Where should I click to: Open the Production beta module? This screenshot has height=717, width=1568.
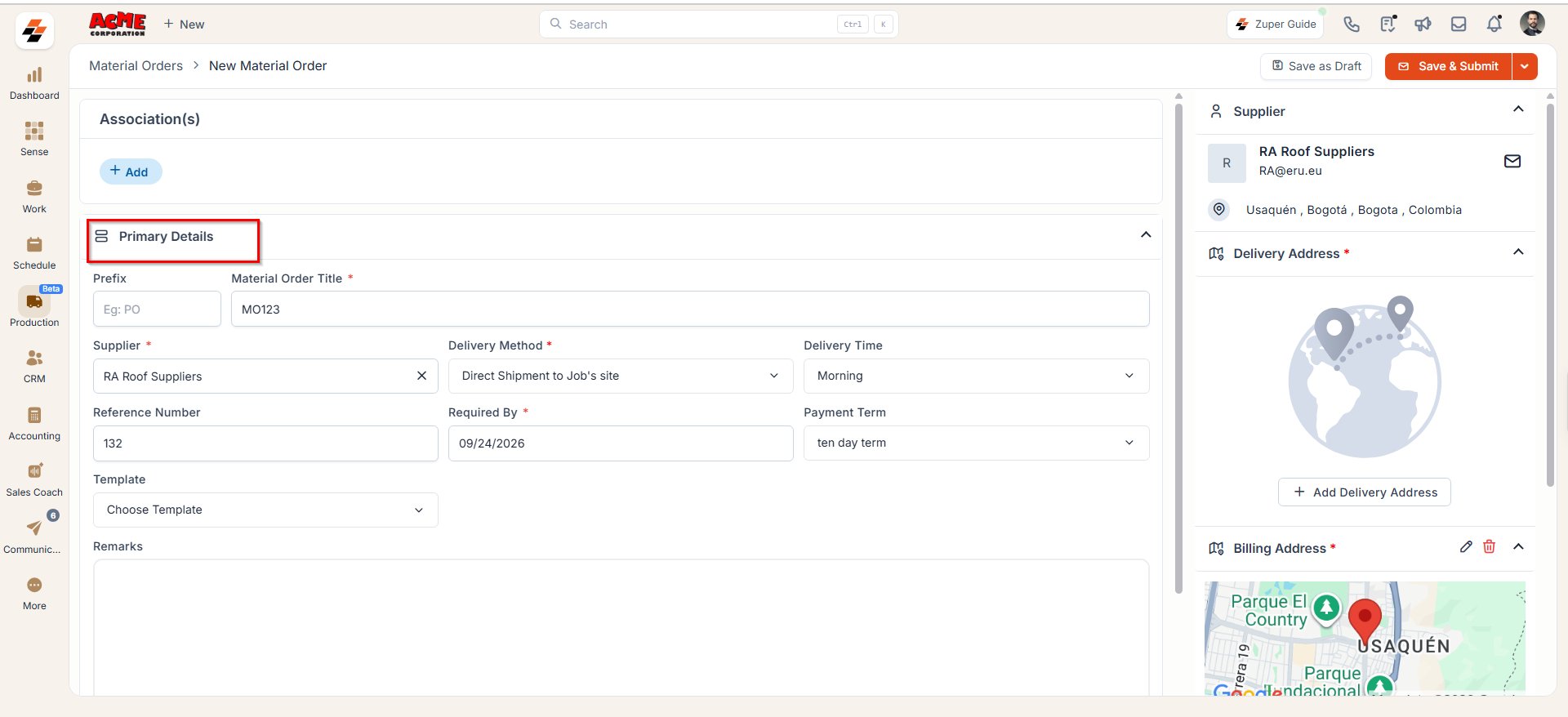(34, 307)
